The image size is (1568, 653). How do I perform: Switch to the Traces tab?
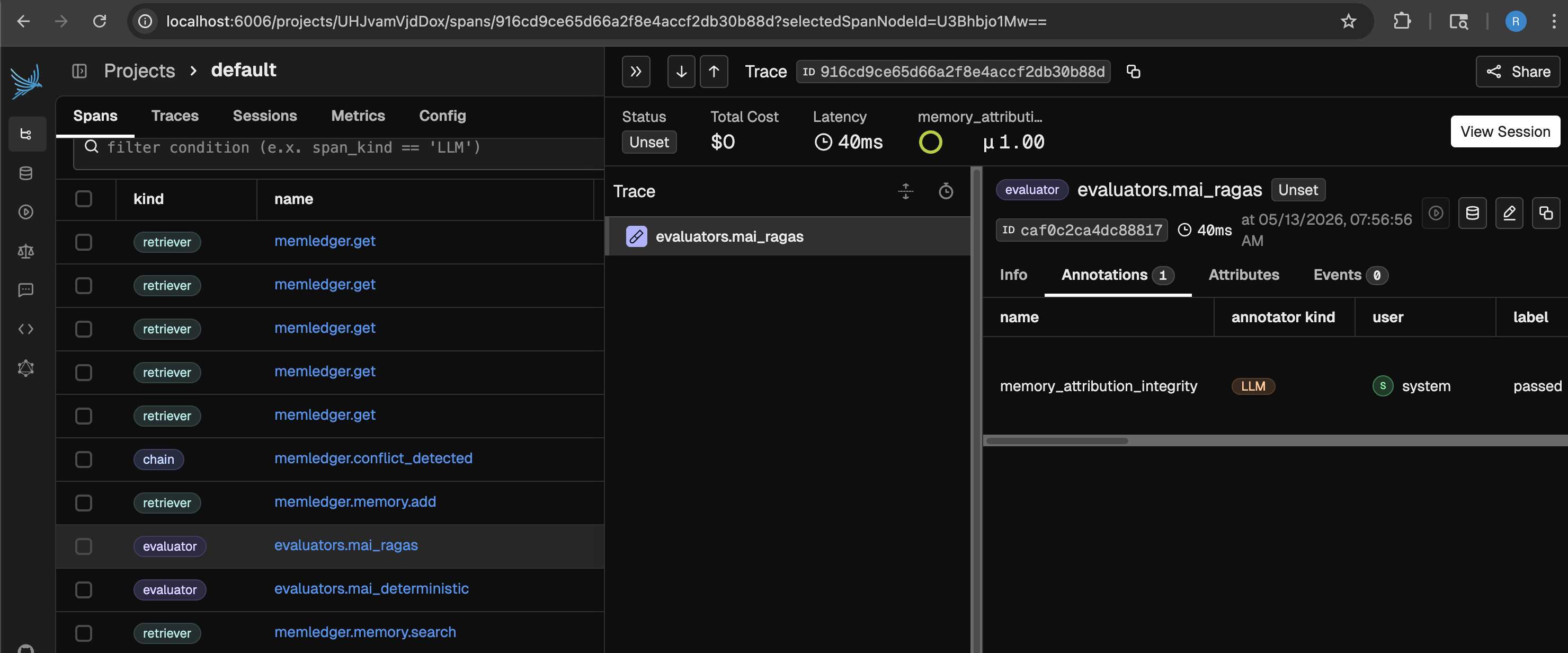(175, 116)
